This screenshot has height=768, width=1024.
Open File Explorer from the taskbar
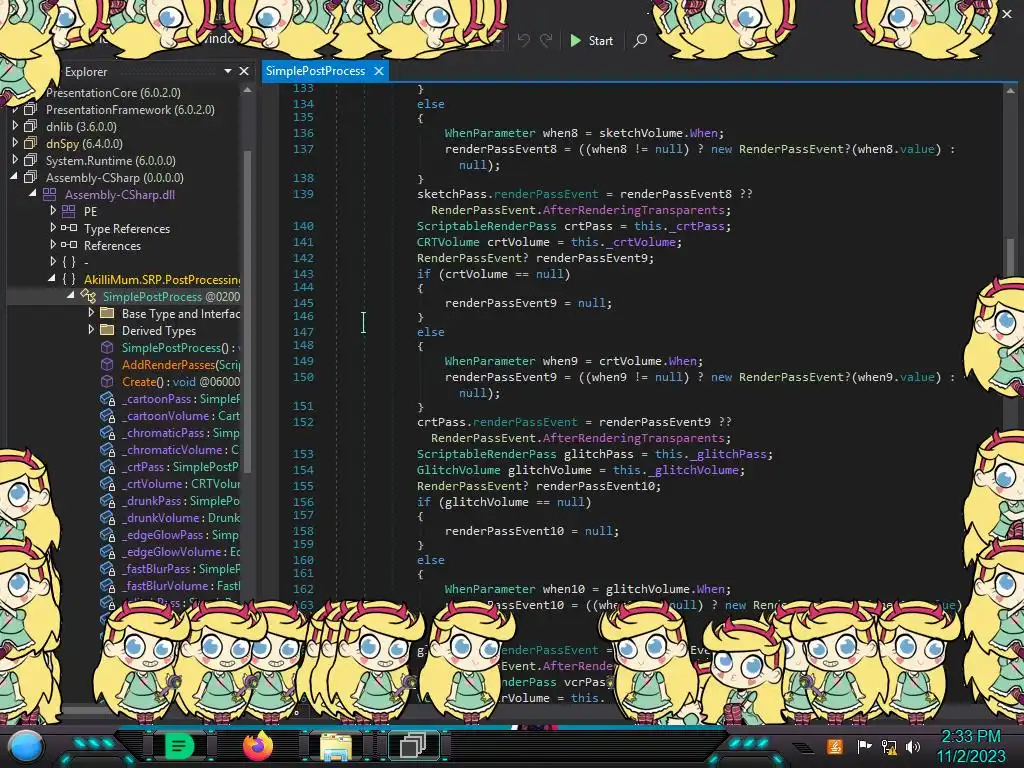tap(336, 746)
